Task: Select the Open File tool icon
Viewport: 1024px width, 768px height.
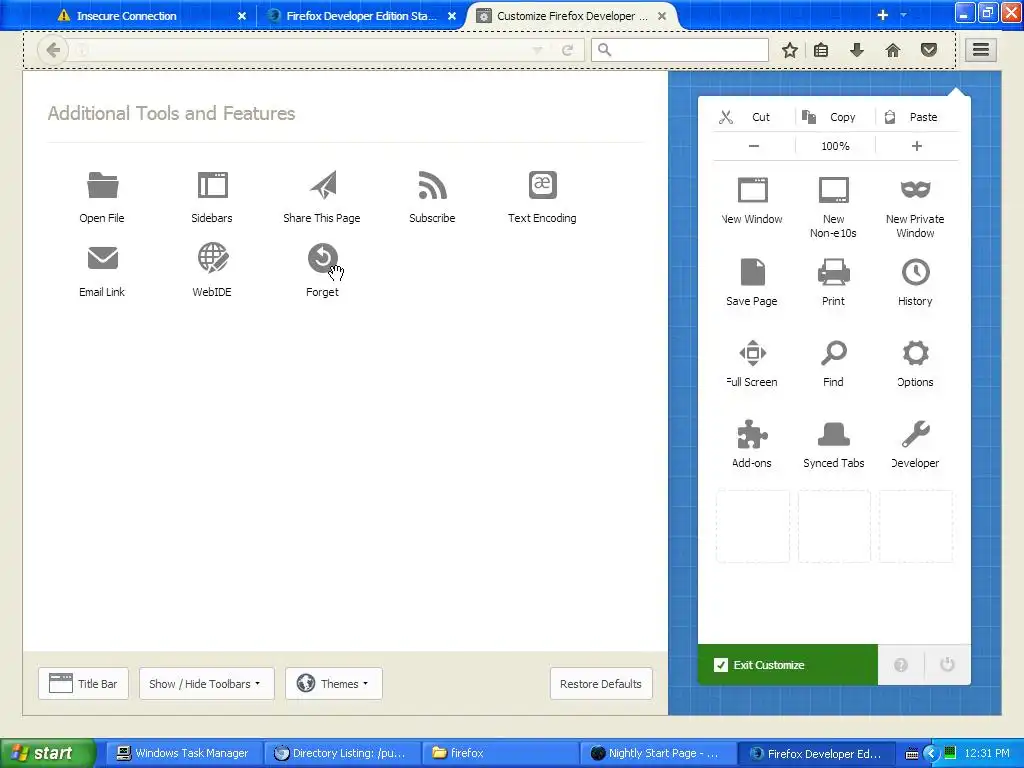Action: click(103, 185)
